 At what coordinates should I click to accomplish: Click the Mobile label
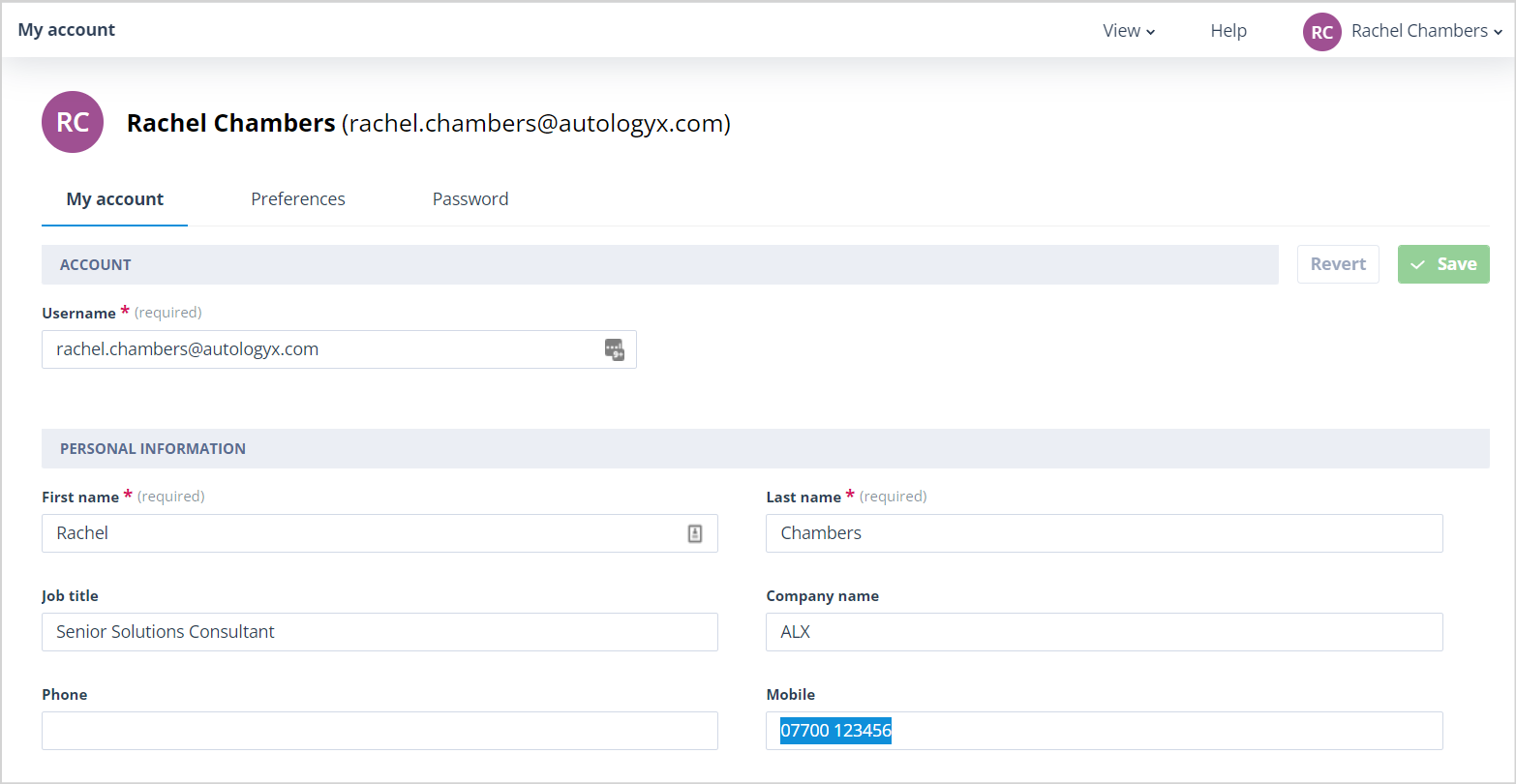tap(791, 695)
